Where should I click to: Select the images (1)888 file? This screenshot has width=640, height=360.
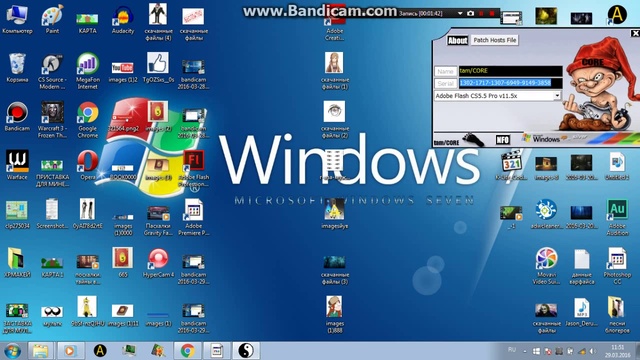pyautogui.click(x=334, y=315)
